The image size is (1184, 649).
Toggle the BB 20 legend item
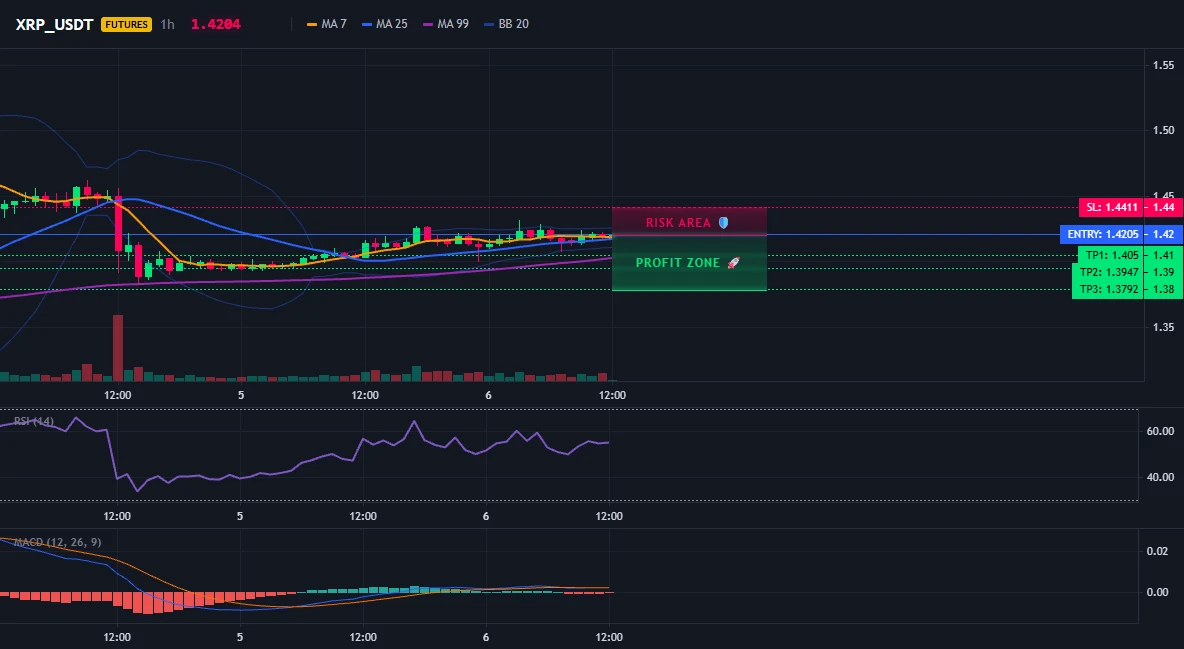pyautogui.click(x=506, y=24)
